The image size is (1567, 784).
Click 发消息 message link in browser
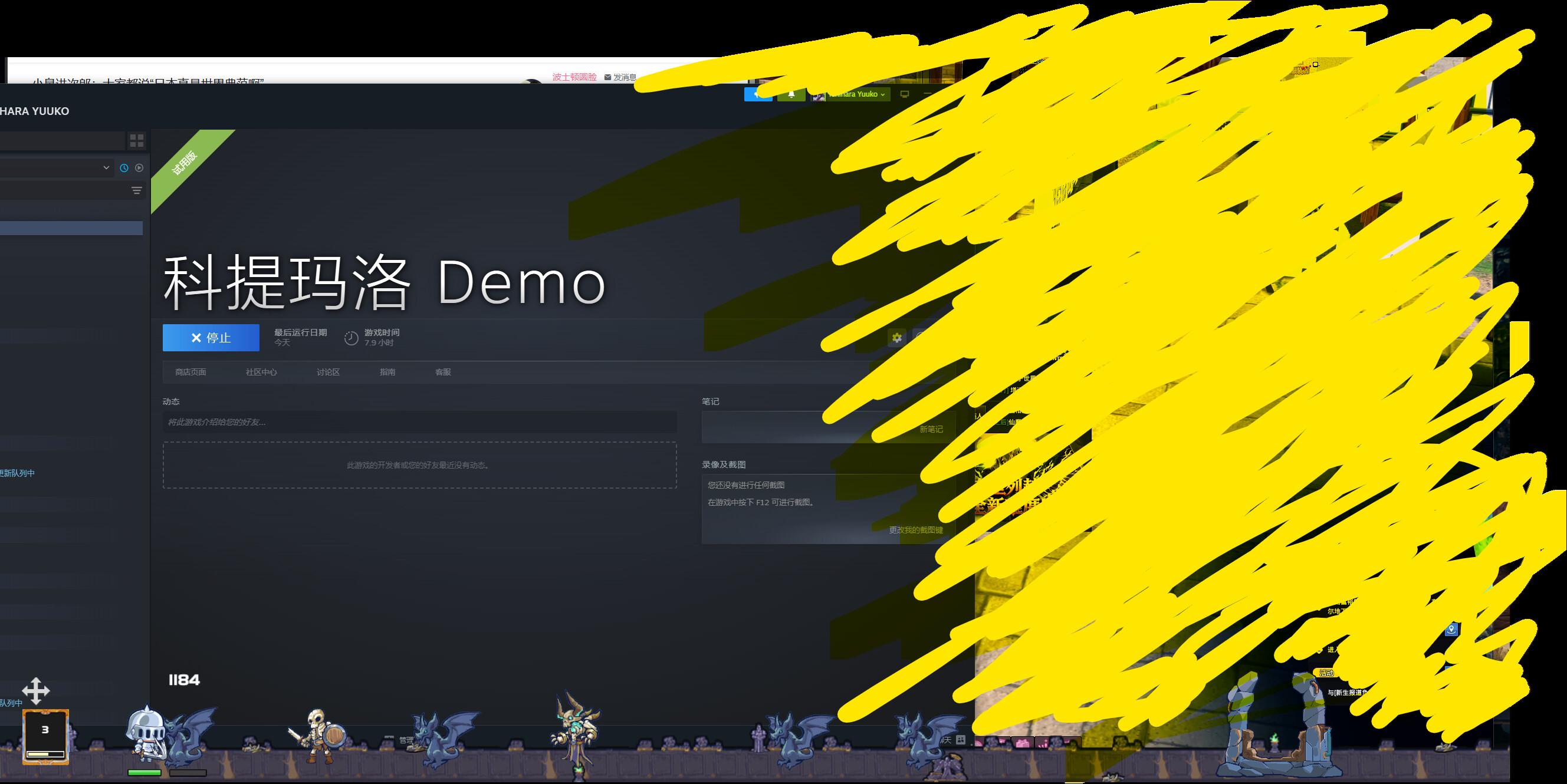coord(620,77)
